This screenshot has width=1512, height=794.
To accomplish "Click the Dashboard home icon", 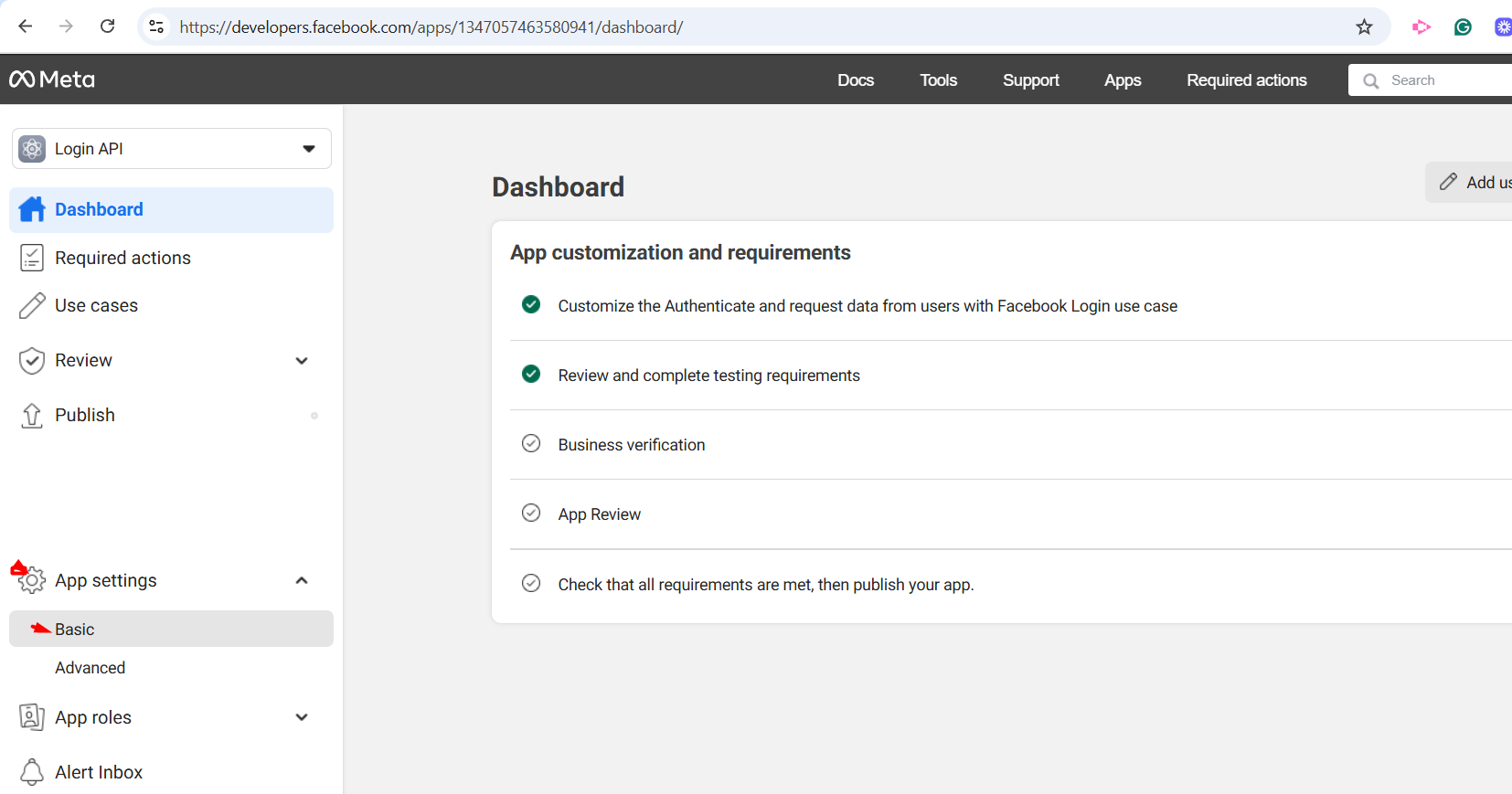I will pos(32,209).
